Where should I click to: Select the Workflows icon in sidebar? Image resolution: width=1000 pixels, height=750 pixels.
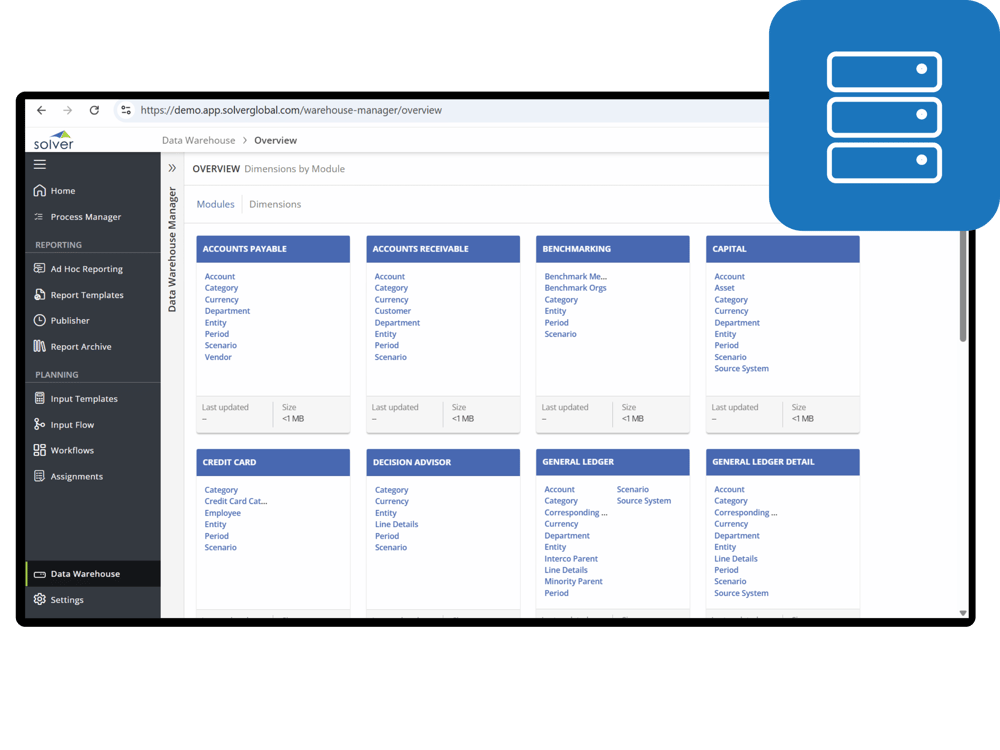coord(37,450)
